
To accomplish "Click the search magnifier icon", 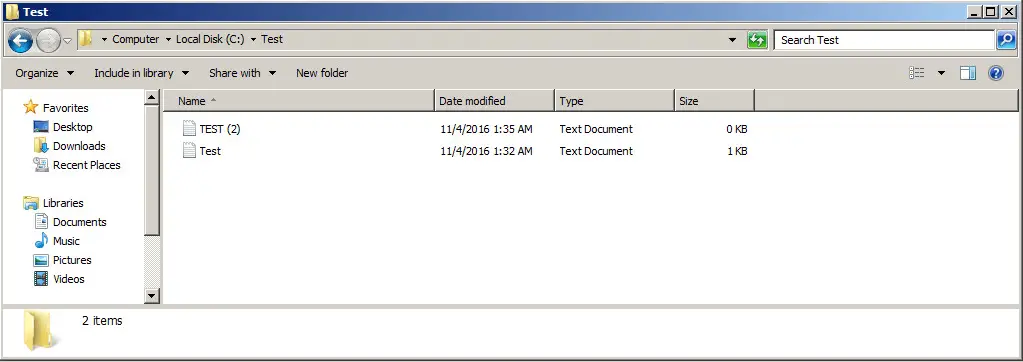I will pyautogui.click(x=1005, y=40).
